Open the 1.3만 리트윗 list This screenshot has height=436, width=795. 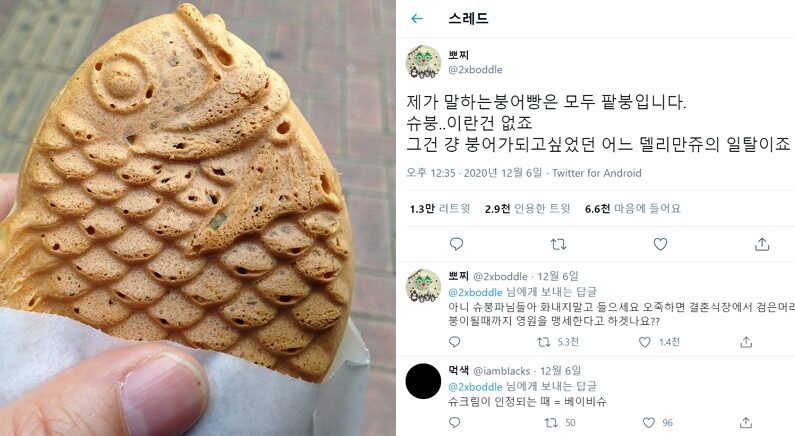440,208
